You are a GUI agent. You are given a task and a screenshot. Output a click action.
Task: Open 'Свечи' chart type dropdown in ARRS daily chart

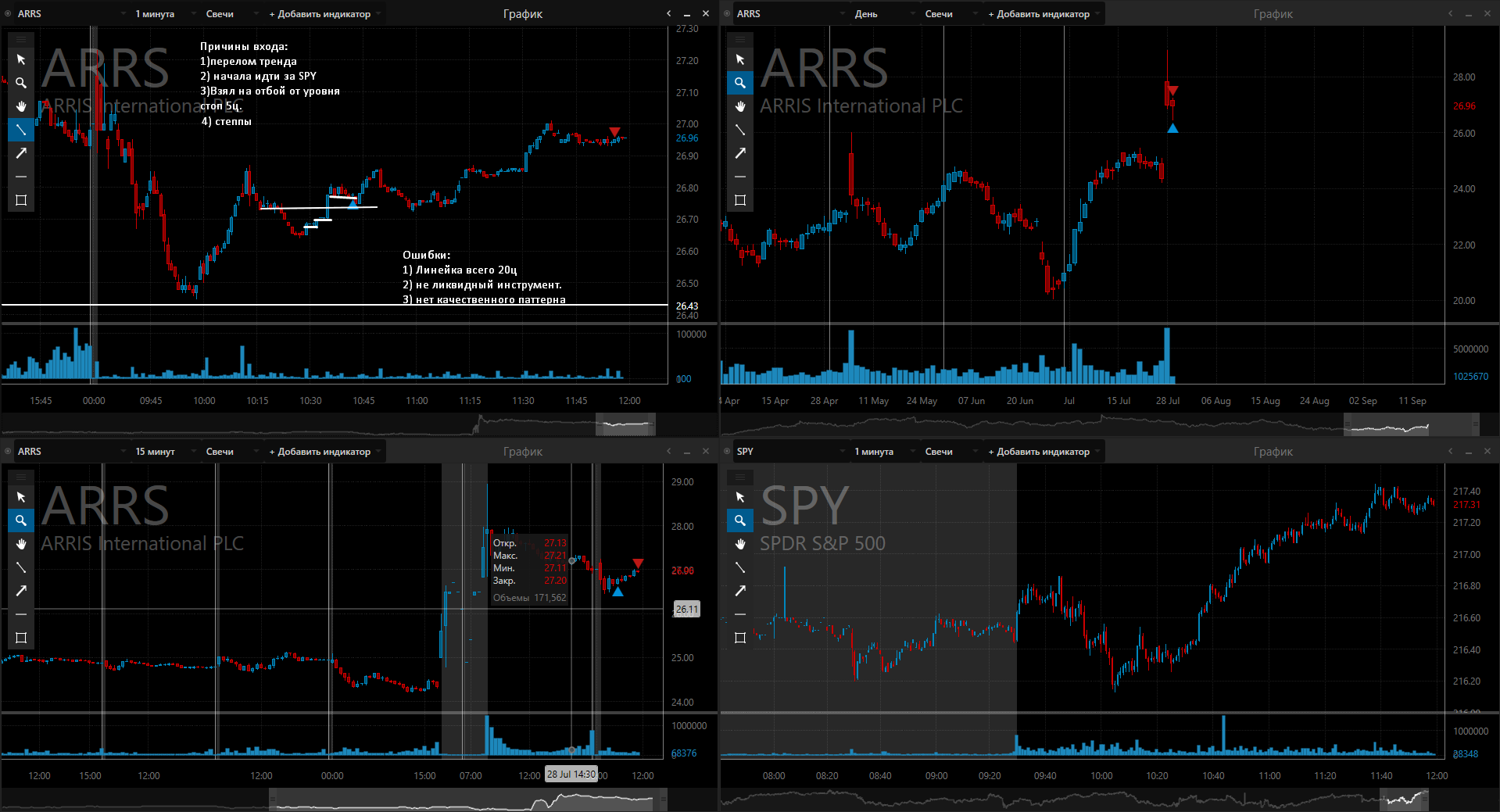tap(950, 14)
